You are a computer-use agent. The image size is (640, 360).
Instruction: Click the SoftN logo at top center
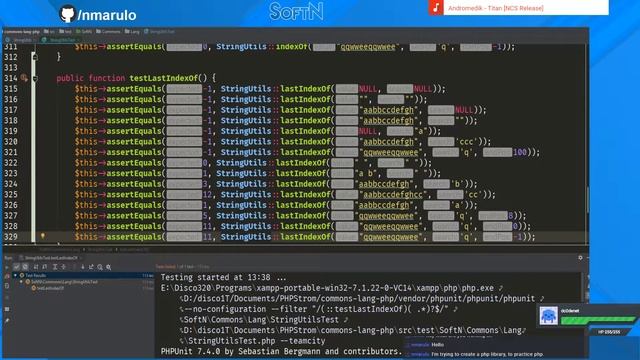point(297,11)
